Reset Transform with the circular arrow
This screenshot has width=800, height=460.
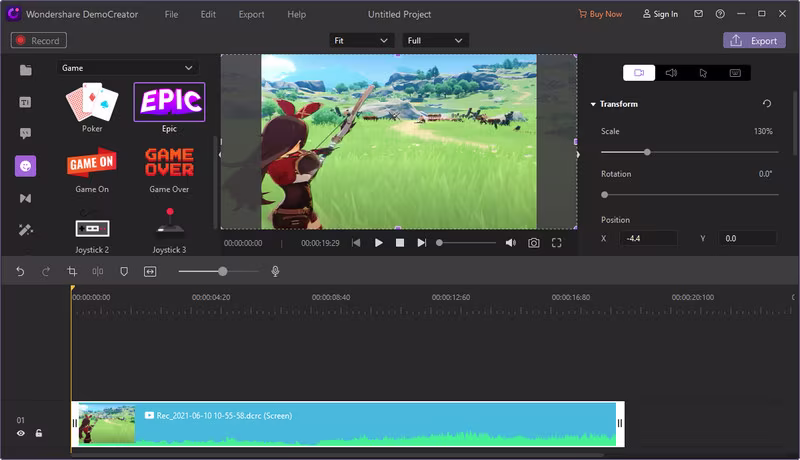[x=767, y=104]
